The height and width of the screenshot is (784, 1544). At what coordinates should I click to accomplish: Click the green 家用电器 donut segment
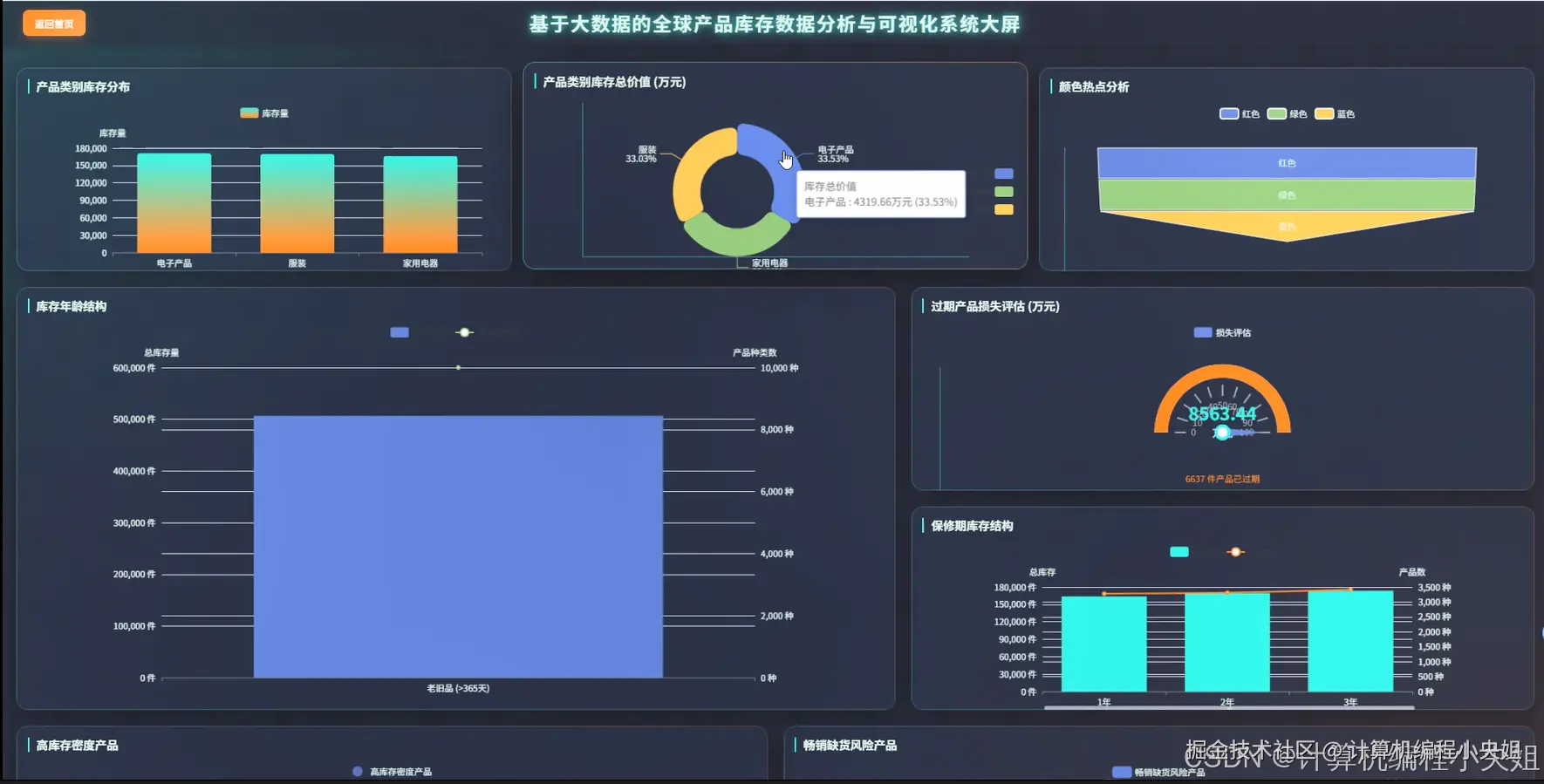tap(737, 235)
